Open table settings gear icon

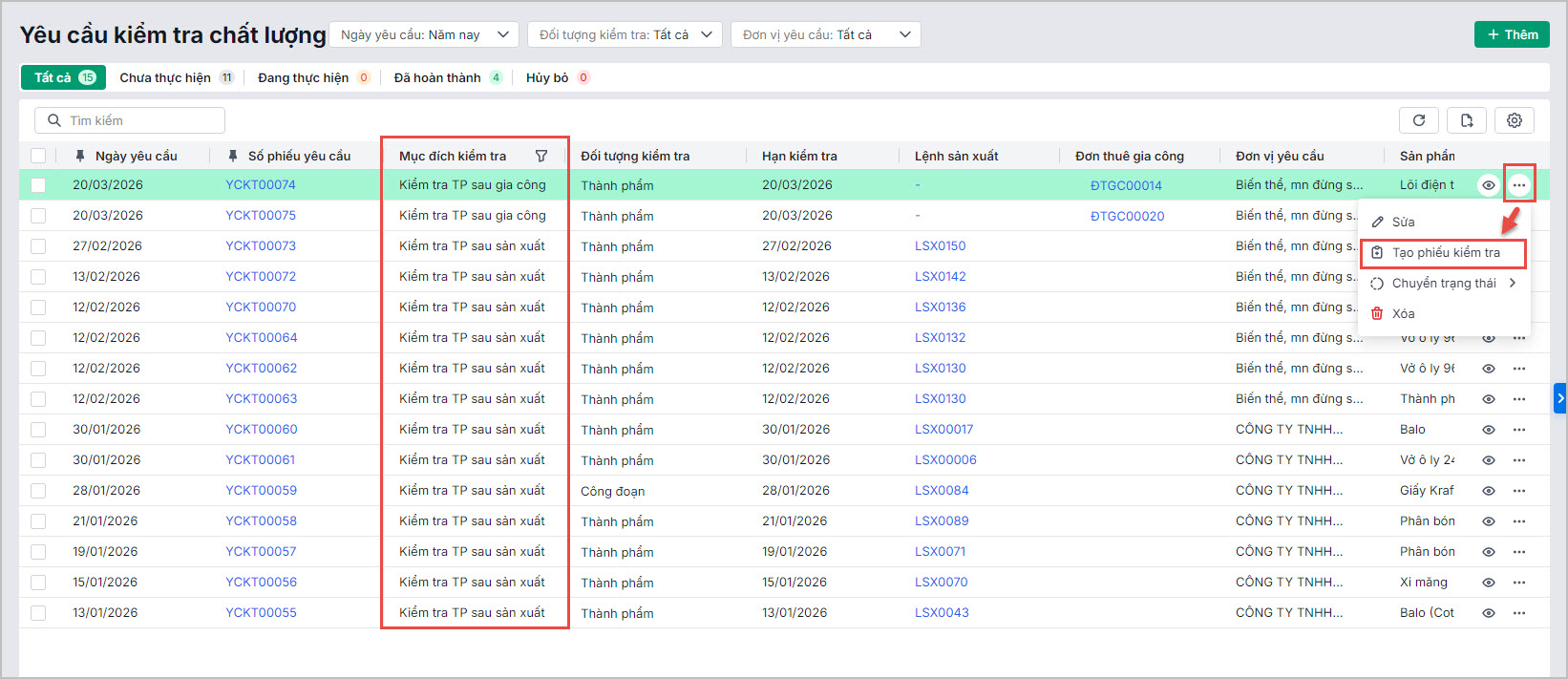pyautogui.click(x=1514, y=120)
